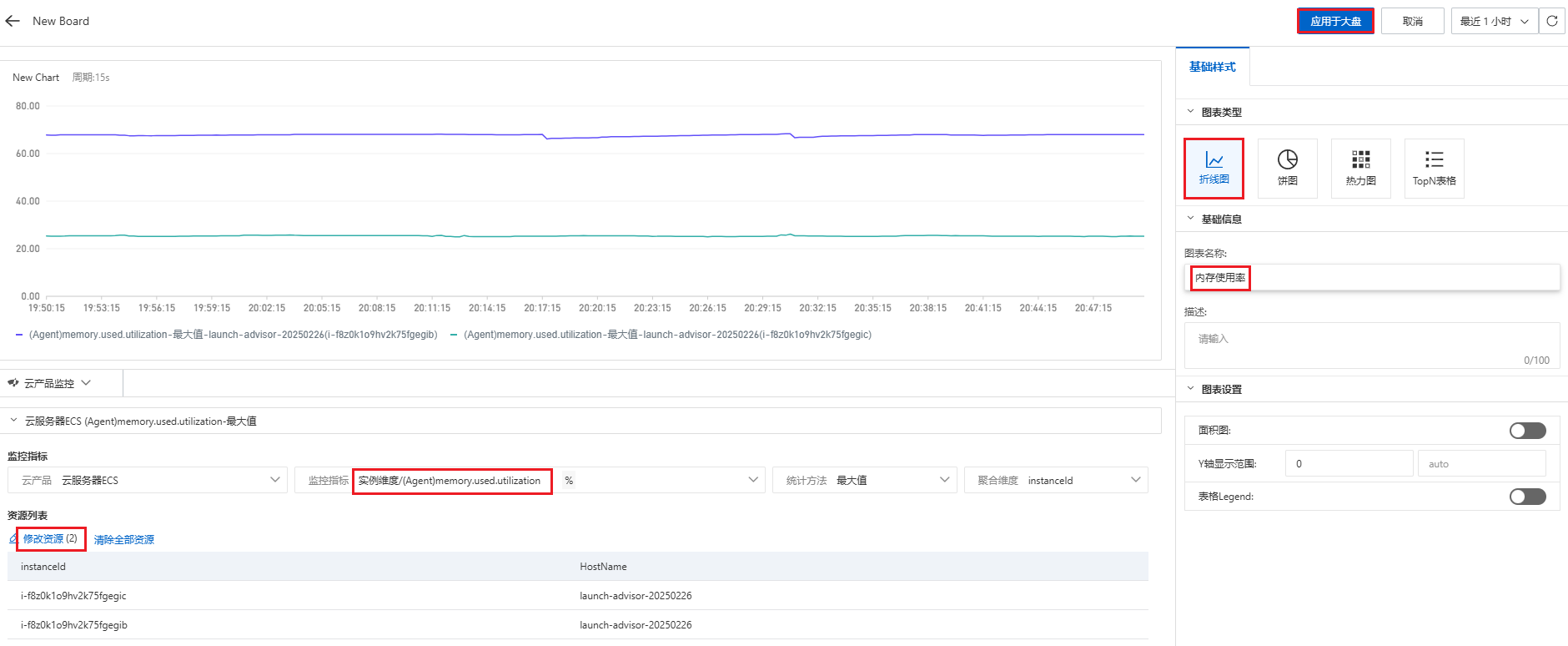Switch to the 基础样式 tab
1568x646 pixels.
[x=1213, y=67]
